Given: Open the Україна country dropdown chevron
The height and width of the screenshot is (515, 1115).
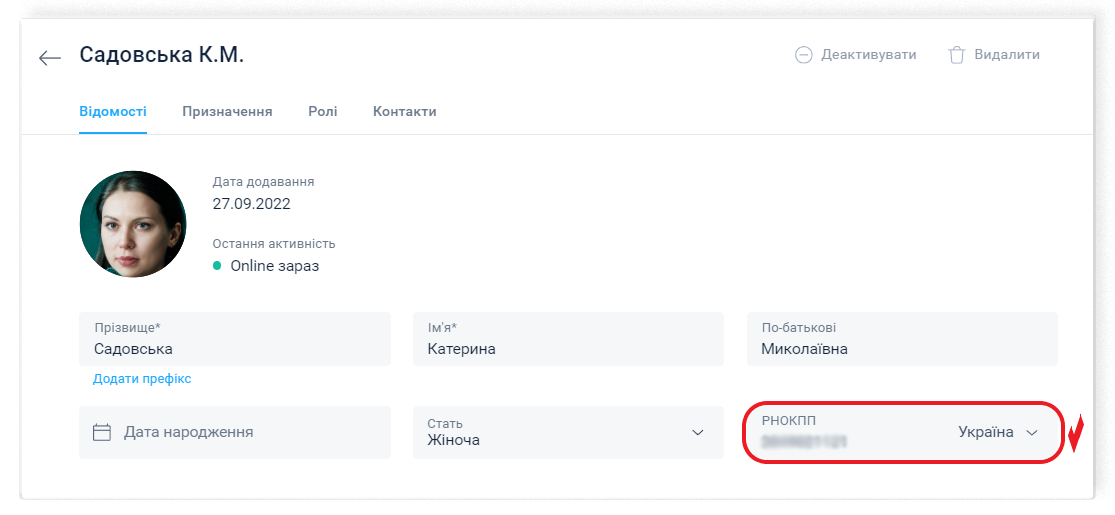Looking at the screenshot, I should pos(1032,432).
